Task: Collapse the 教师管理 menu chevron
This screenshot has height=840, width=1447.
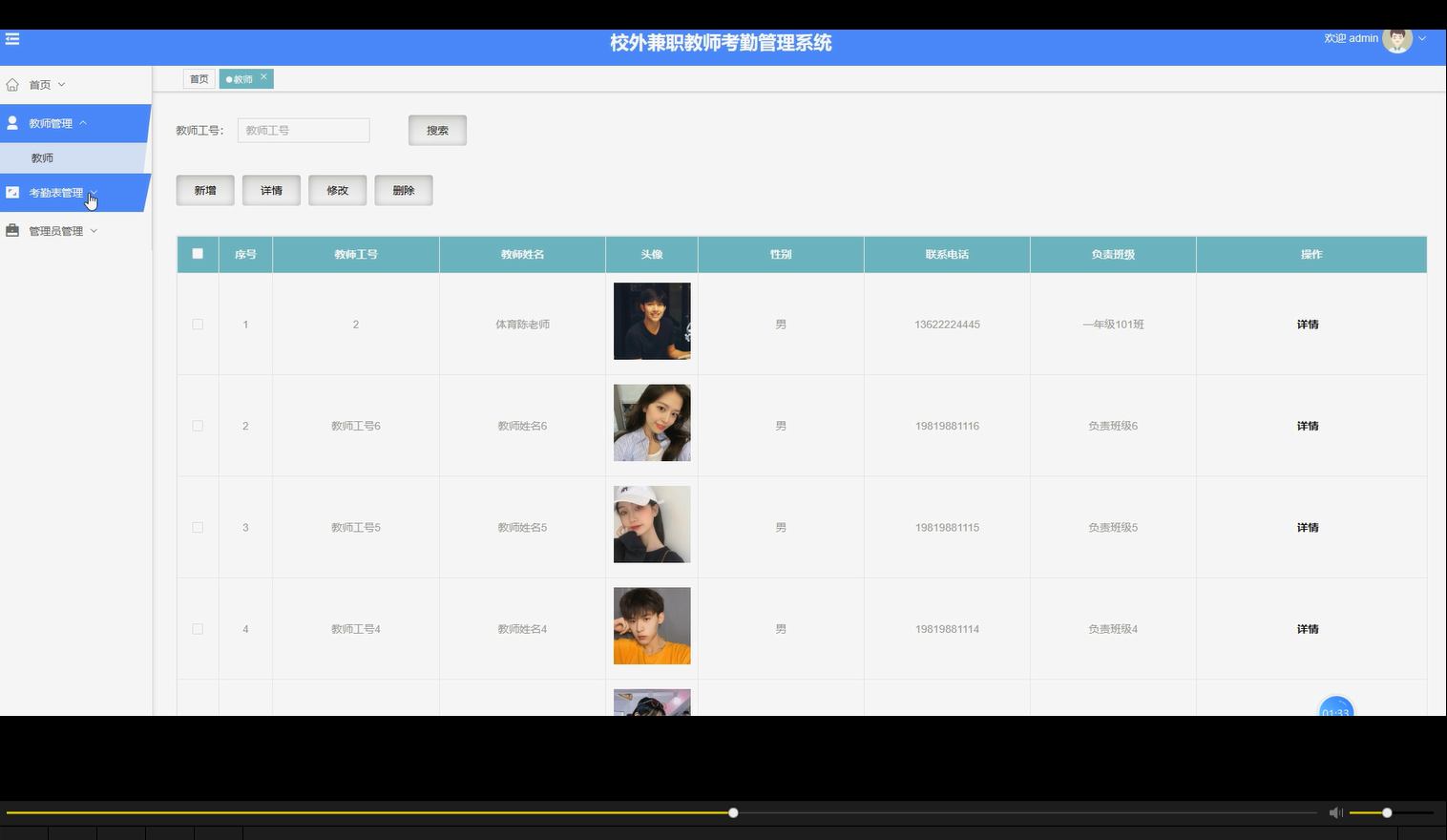Action: [x=83, y=123]
